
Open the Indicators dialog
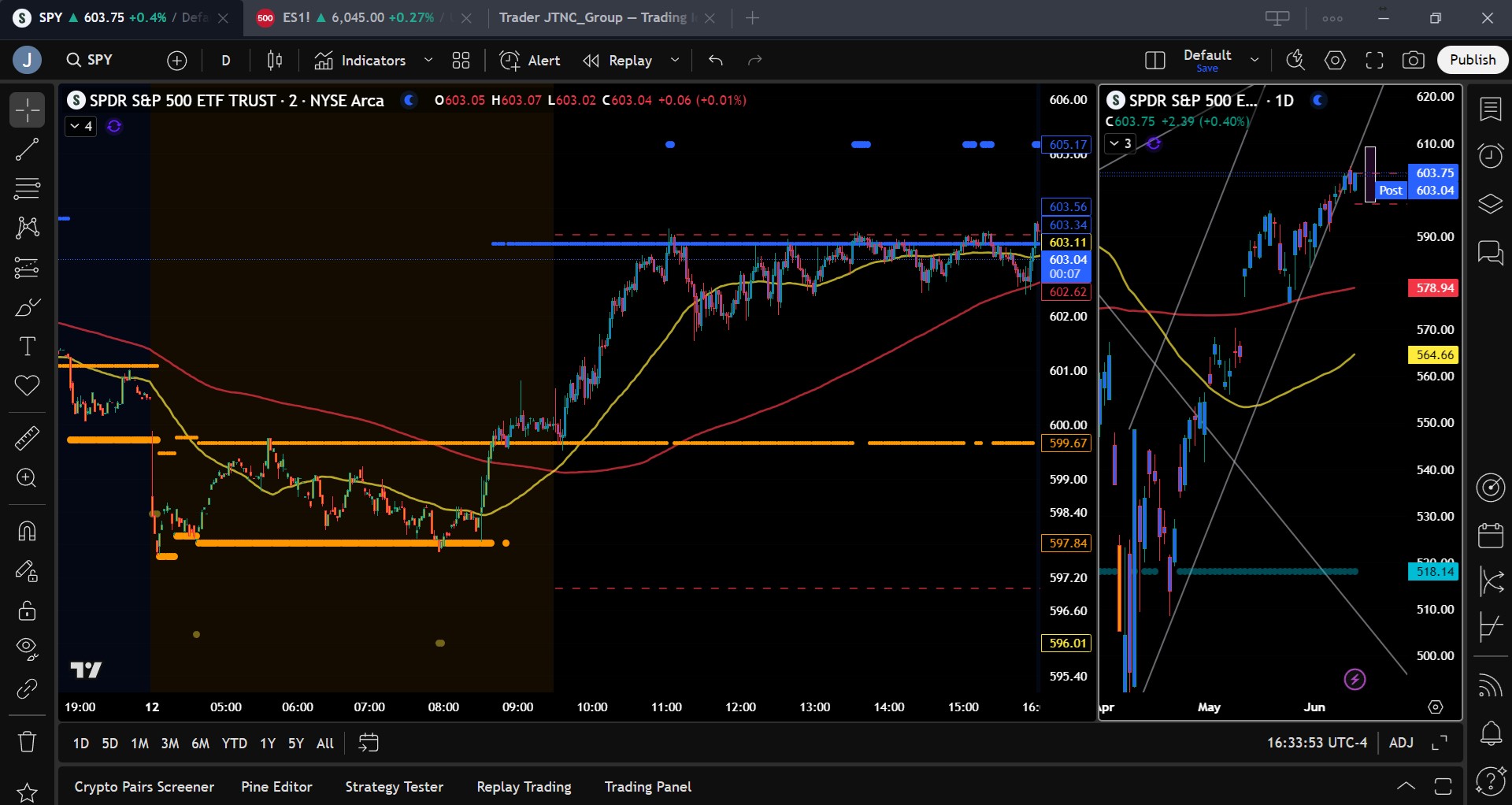tap(360, 61)
